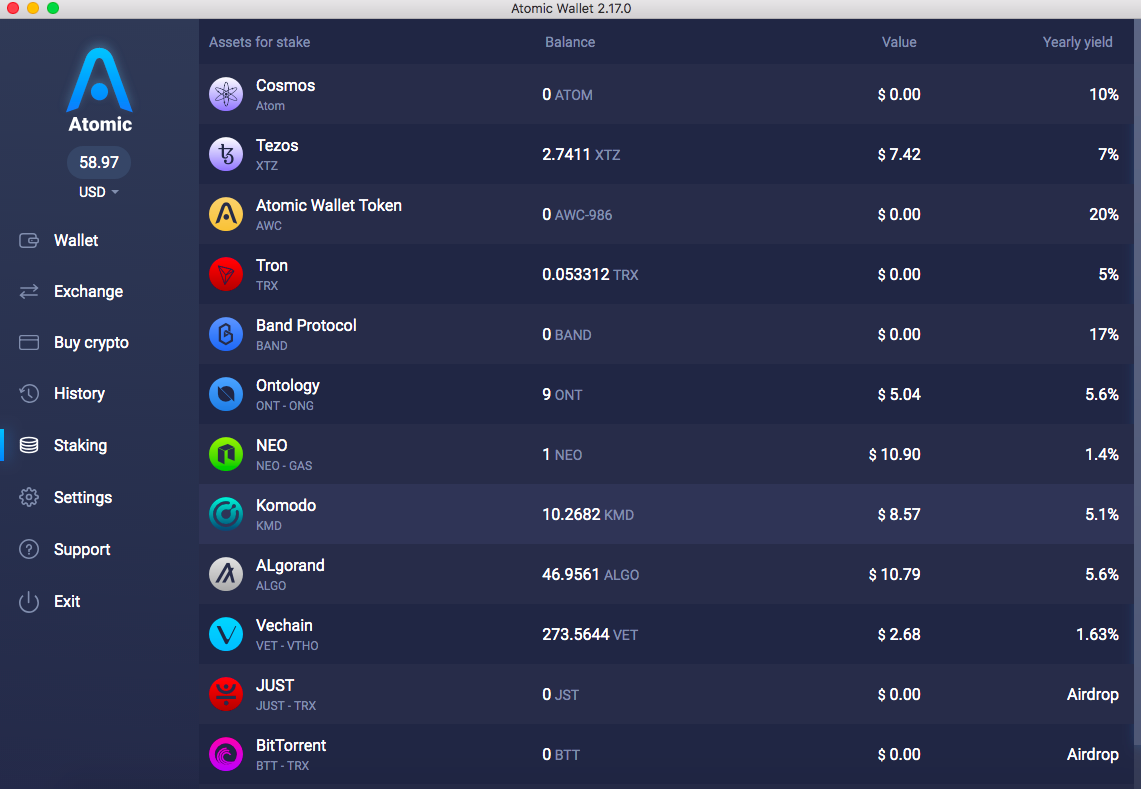The image size is (1141, 789).
Task: Click the Komodo KMD coin icon
Action: click(226, 514)
